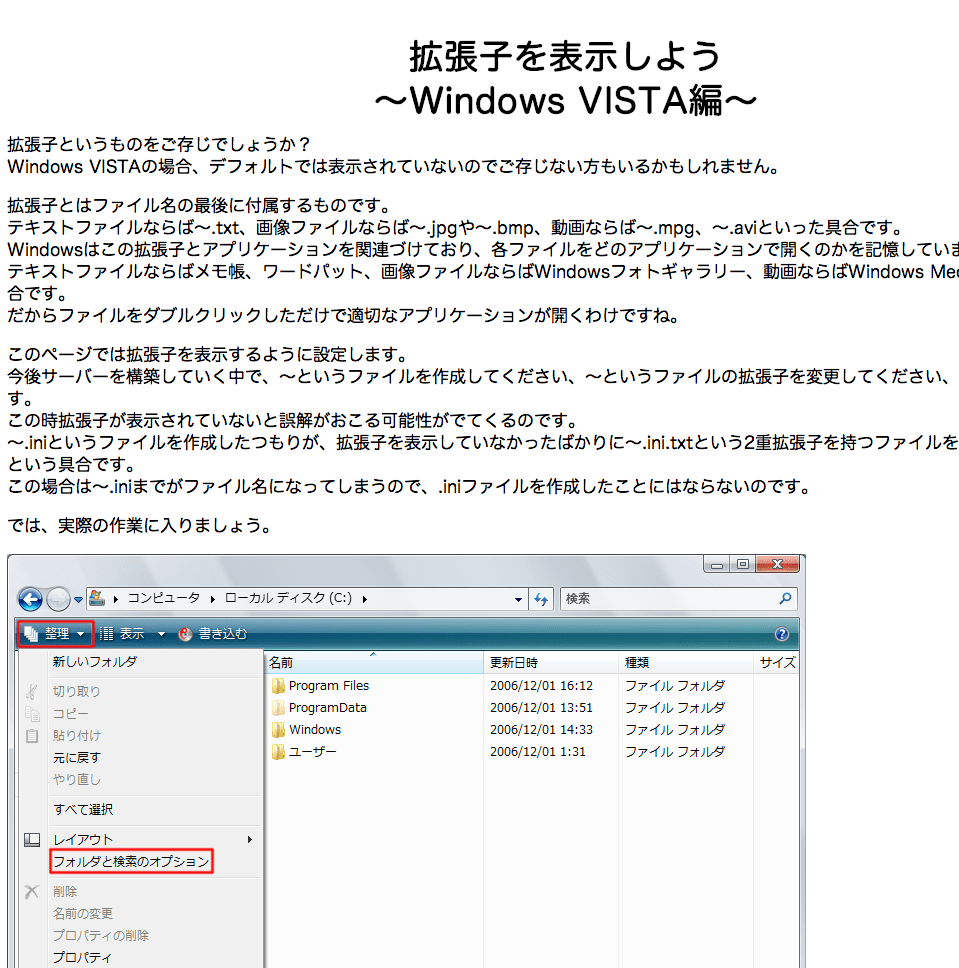This screenshot has width=959, height=968.
Task: Open address bar history dropdown
Action: point(518,599)
